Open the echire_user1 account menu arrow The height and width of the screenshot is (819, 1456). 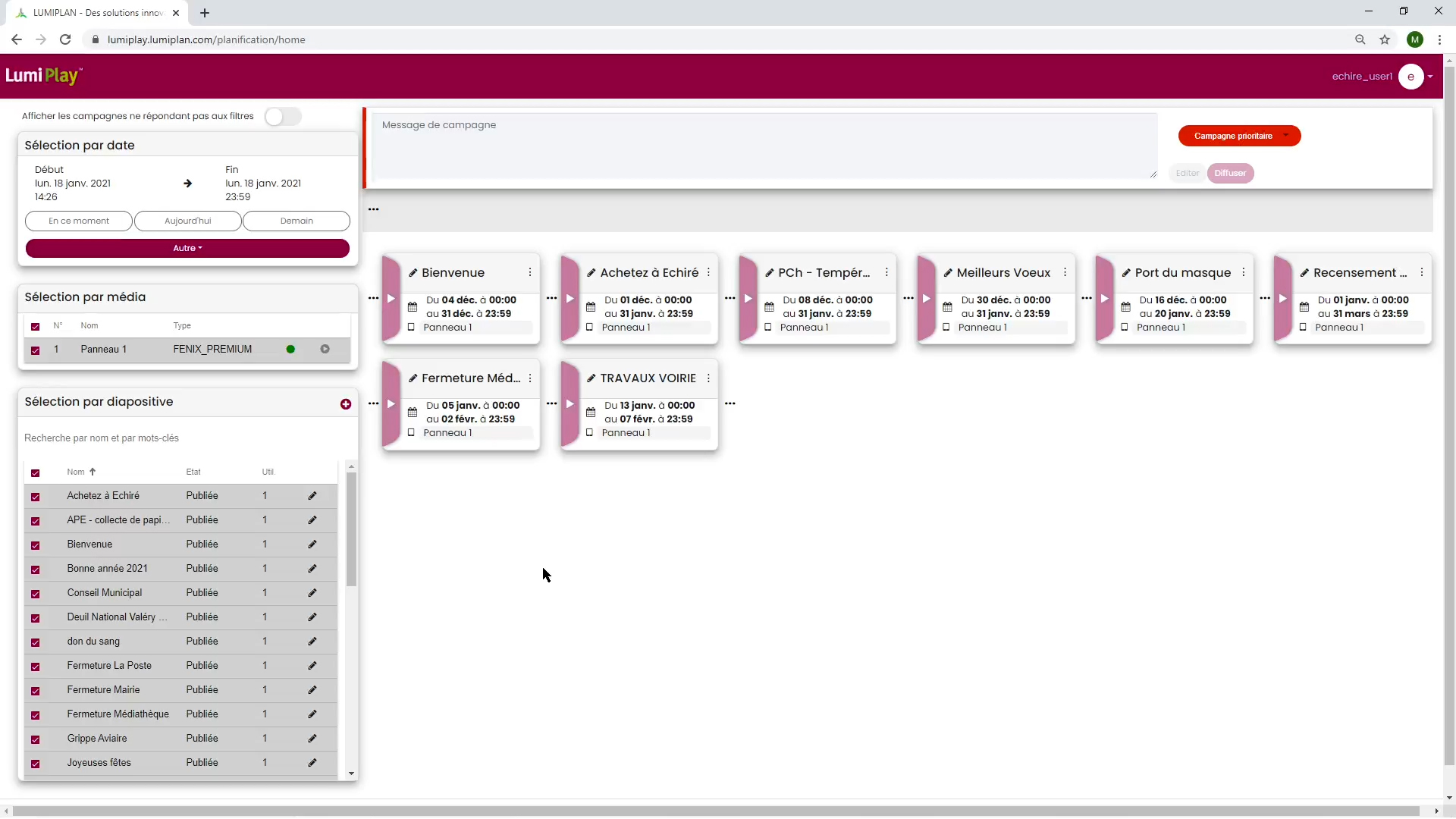1430,77
